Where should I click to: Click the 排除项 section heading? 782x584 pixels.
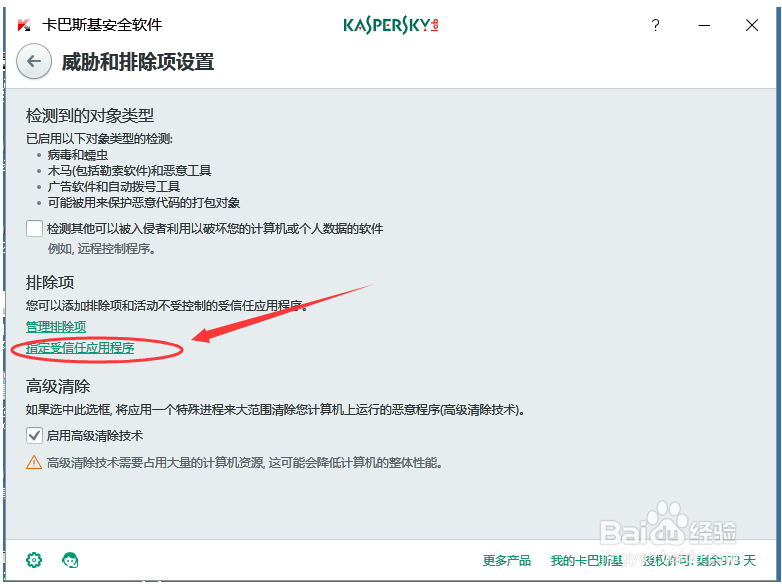[50, 282]
